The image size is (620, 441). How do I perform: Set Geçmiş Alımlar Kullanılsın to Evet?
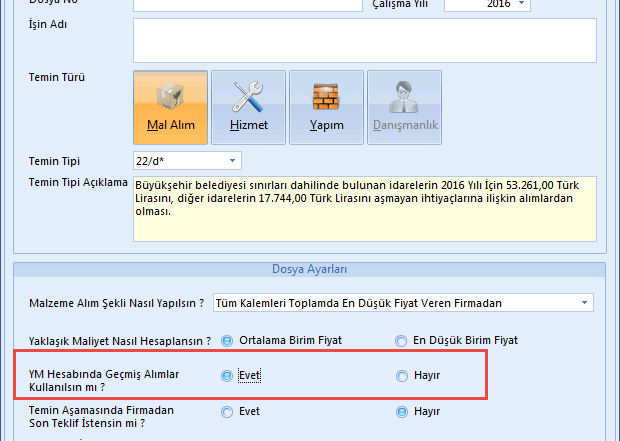click(x=227, y=376)
